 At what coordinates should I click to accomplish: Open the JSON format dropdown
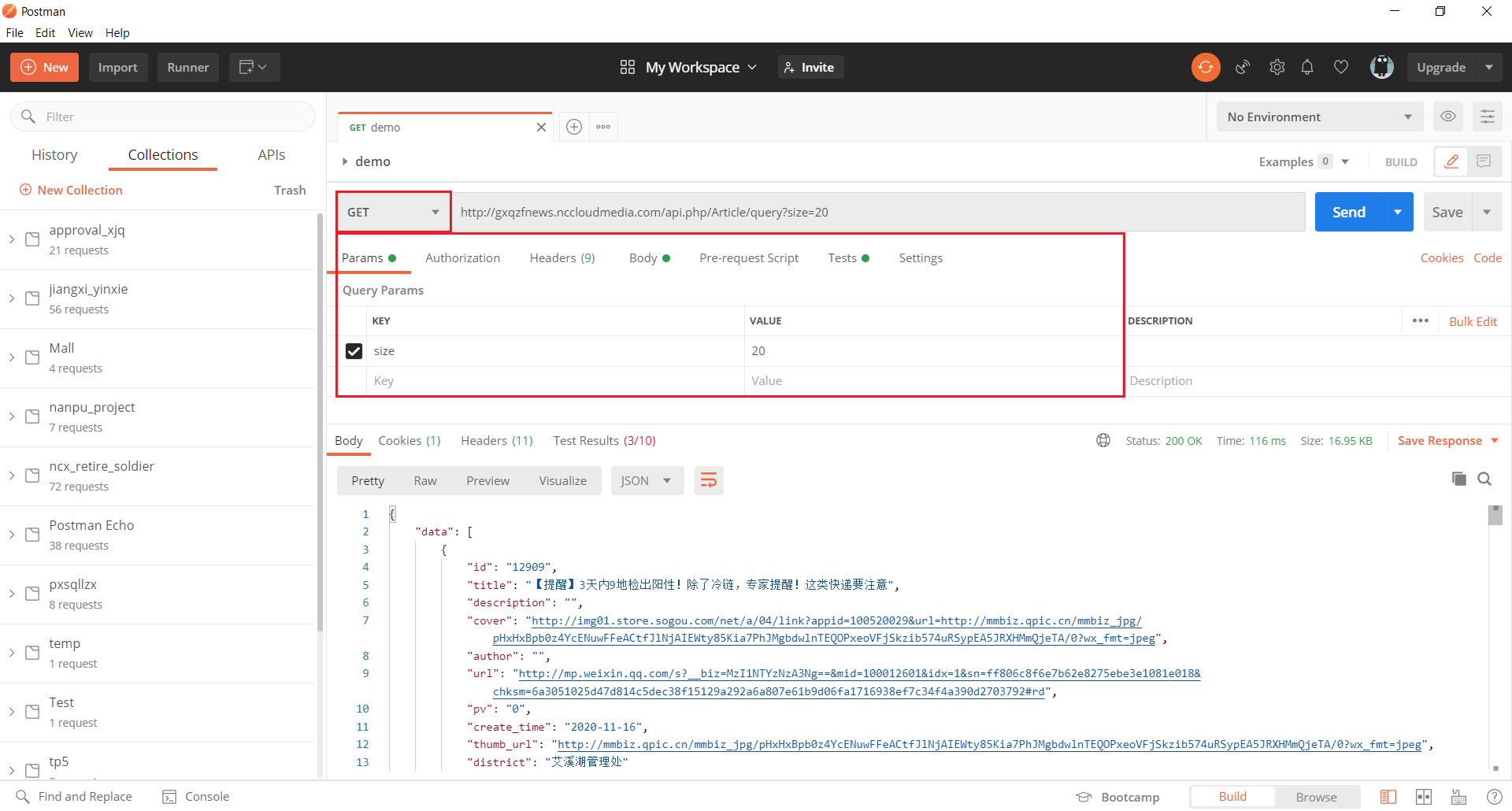click(x=646, y=481)
